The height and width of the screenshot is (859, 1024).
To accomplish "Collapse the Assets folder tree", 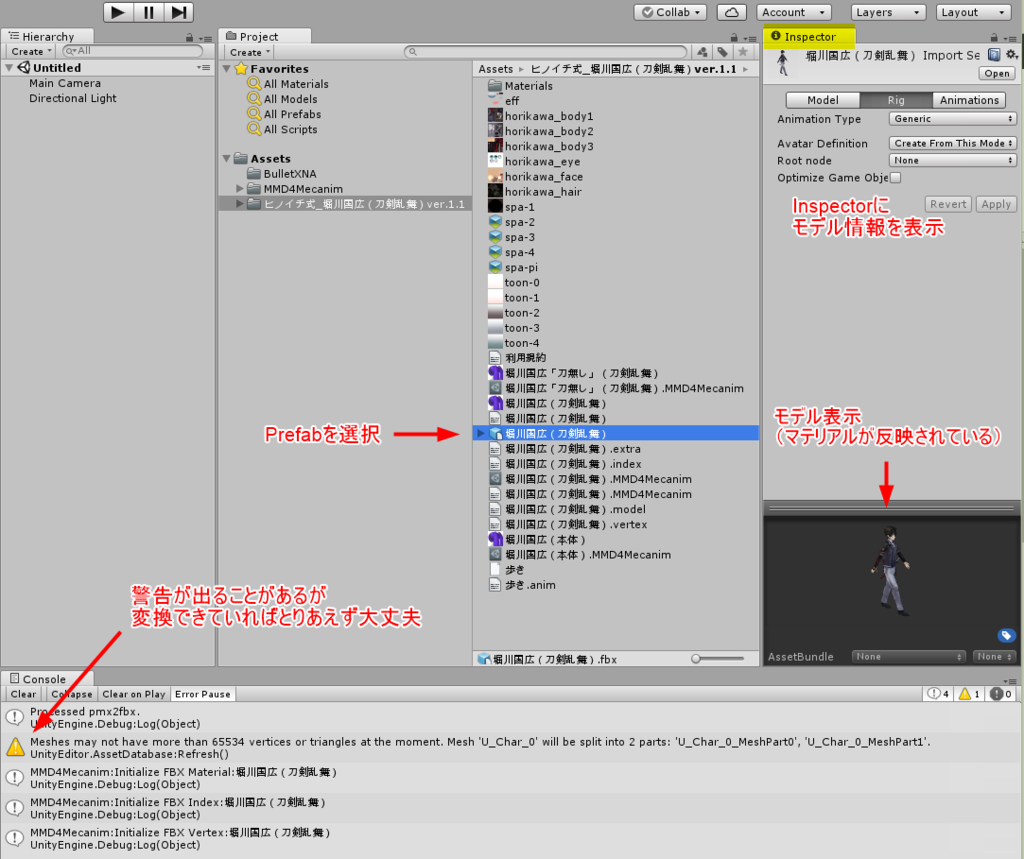I will tap(227, 158).
